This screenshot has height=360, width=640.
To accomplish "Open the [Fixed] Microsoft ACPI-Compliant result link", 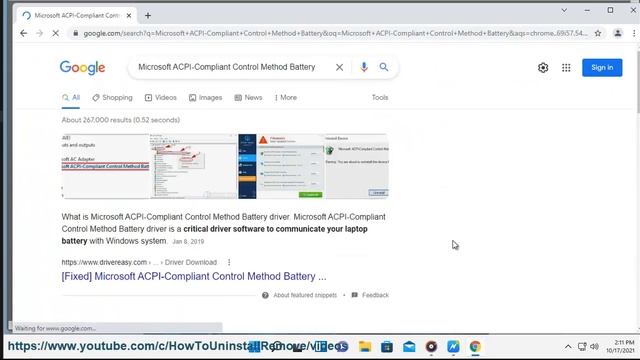I will pos(194,276).
